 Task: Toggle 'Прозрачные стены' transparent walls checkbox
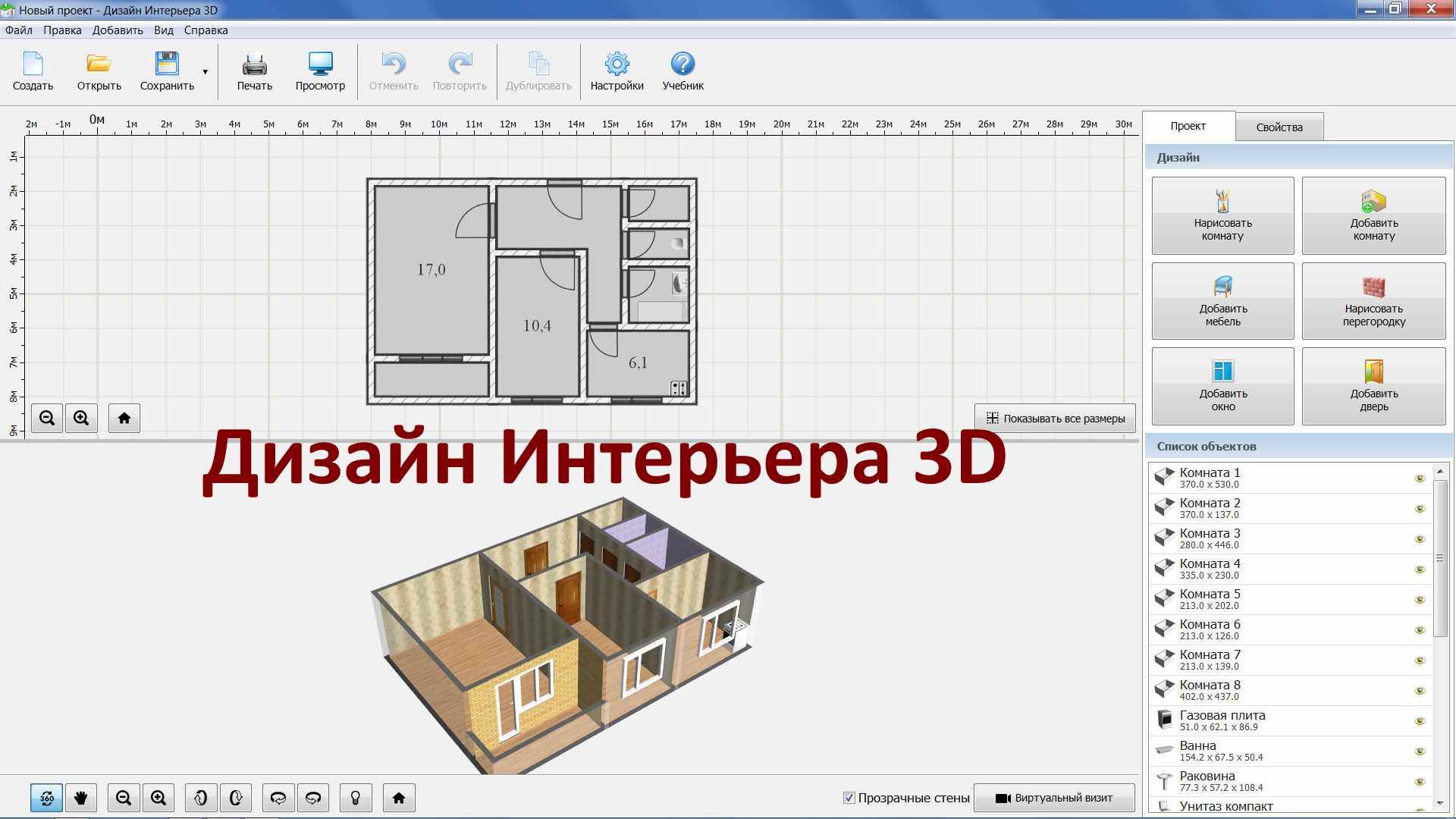click(x=848, y=797)
